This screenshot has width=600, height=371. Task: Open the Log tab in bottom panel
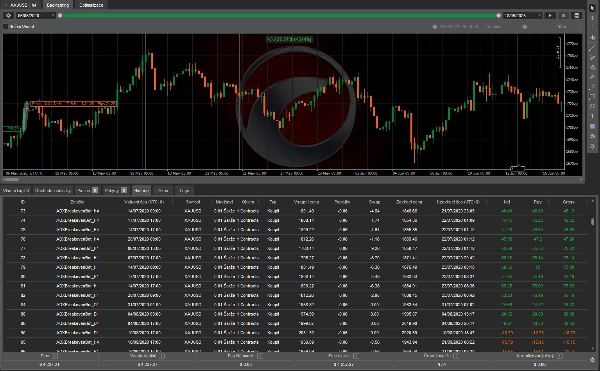[184, 190]
